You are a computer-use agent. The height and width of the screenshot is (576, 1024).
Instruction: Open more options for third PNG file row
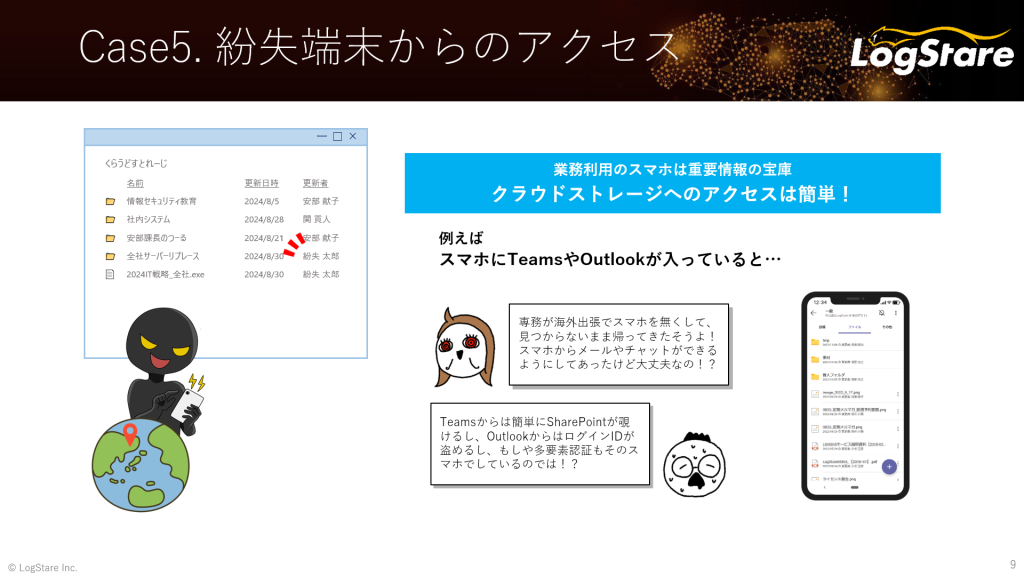pos(897,429)
